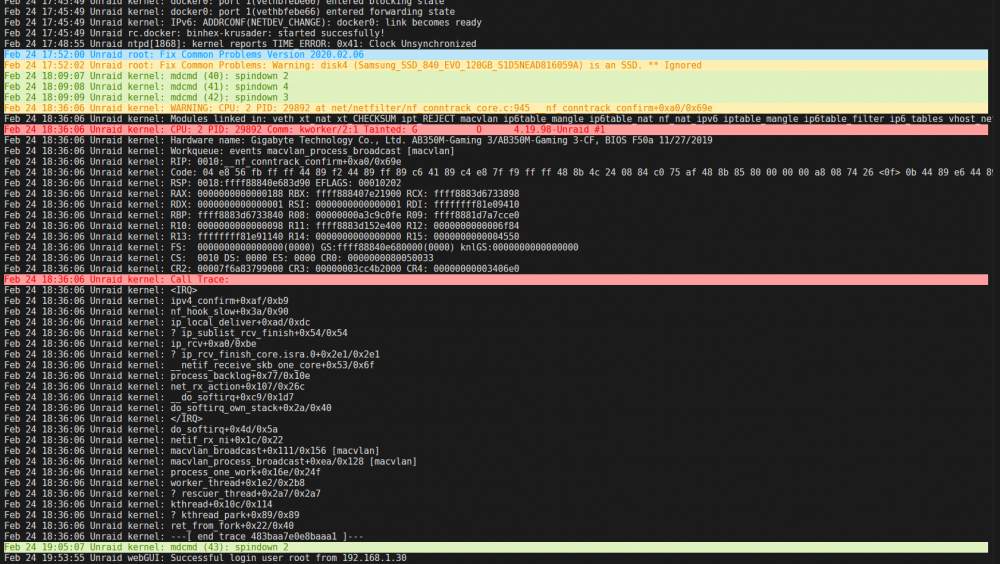
Task: Click the 'IPv6: ADDRCONF(NETDEV_CHANGE)' line
Action: click(x=243, y=22)
